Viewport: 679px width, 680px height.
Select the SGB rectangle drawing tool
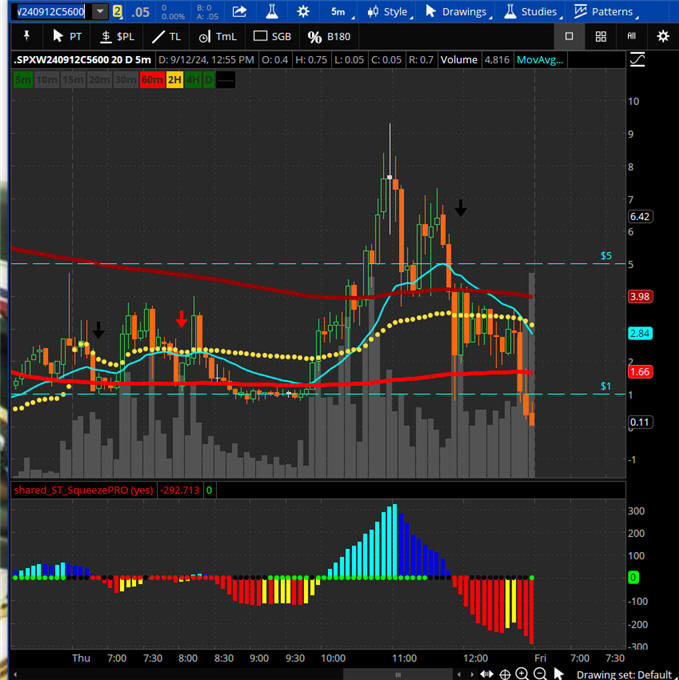273,36
